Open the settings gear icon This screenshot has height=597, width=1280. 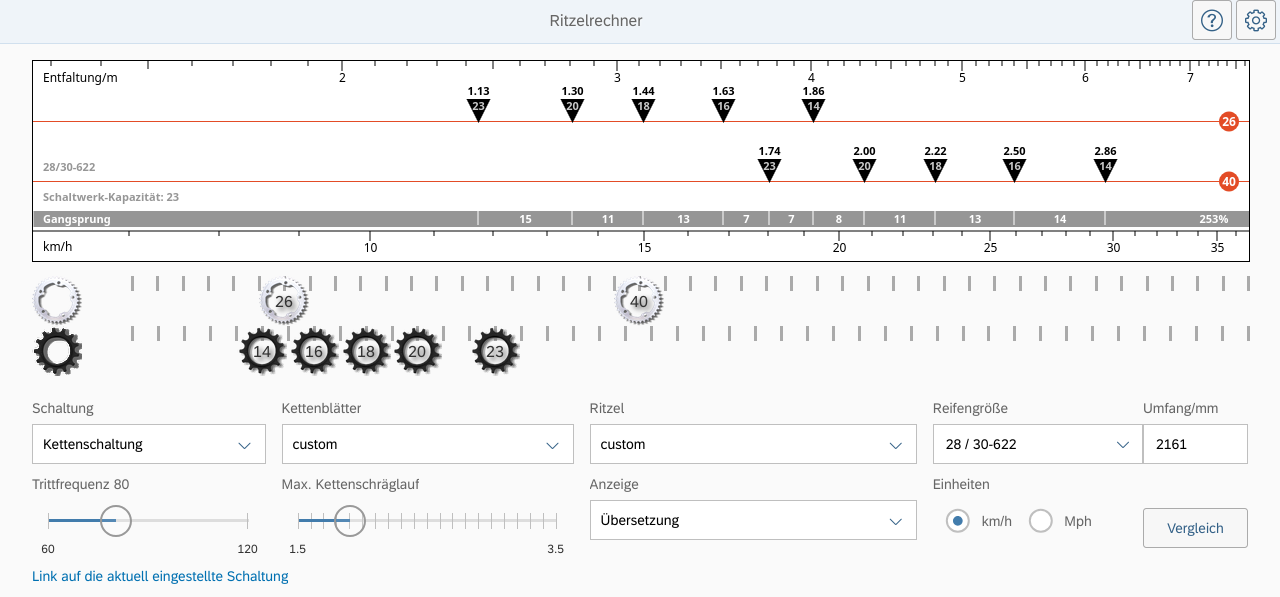(x=1256, y=20)
